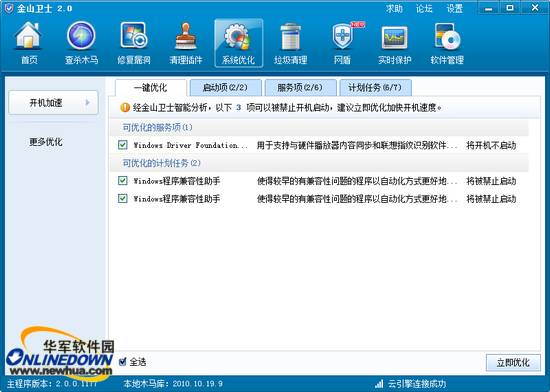Open the 设置 settings menu
Image resolution: width=550 pixels, height=392 pixels.
pos(455,8)
